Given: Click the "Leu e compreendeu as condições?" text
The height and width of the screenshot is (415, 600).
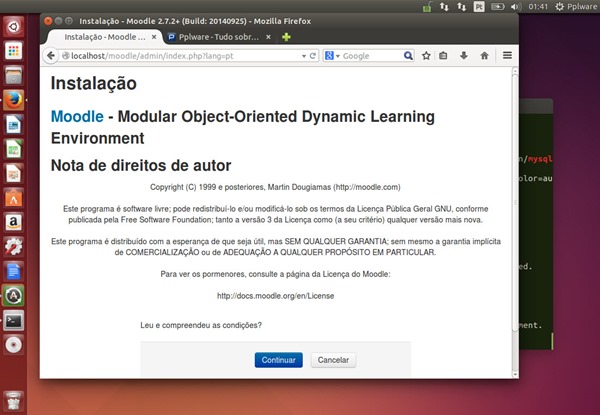Looking at the screenshot, I should click(x=201, y=325).
